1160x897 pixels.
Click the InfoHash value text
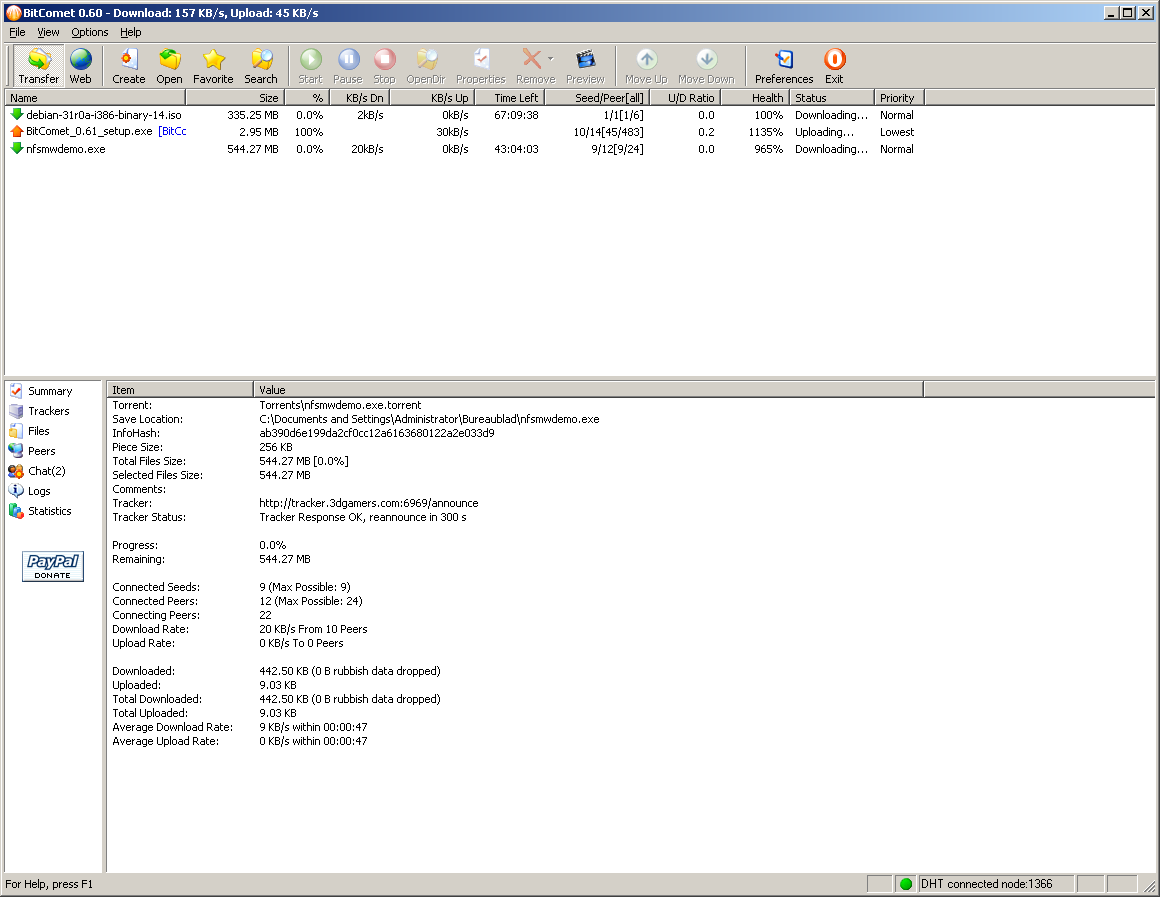pos(377,433)
